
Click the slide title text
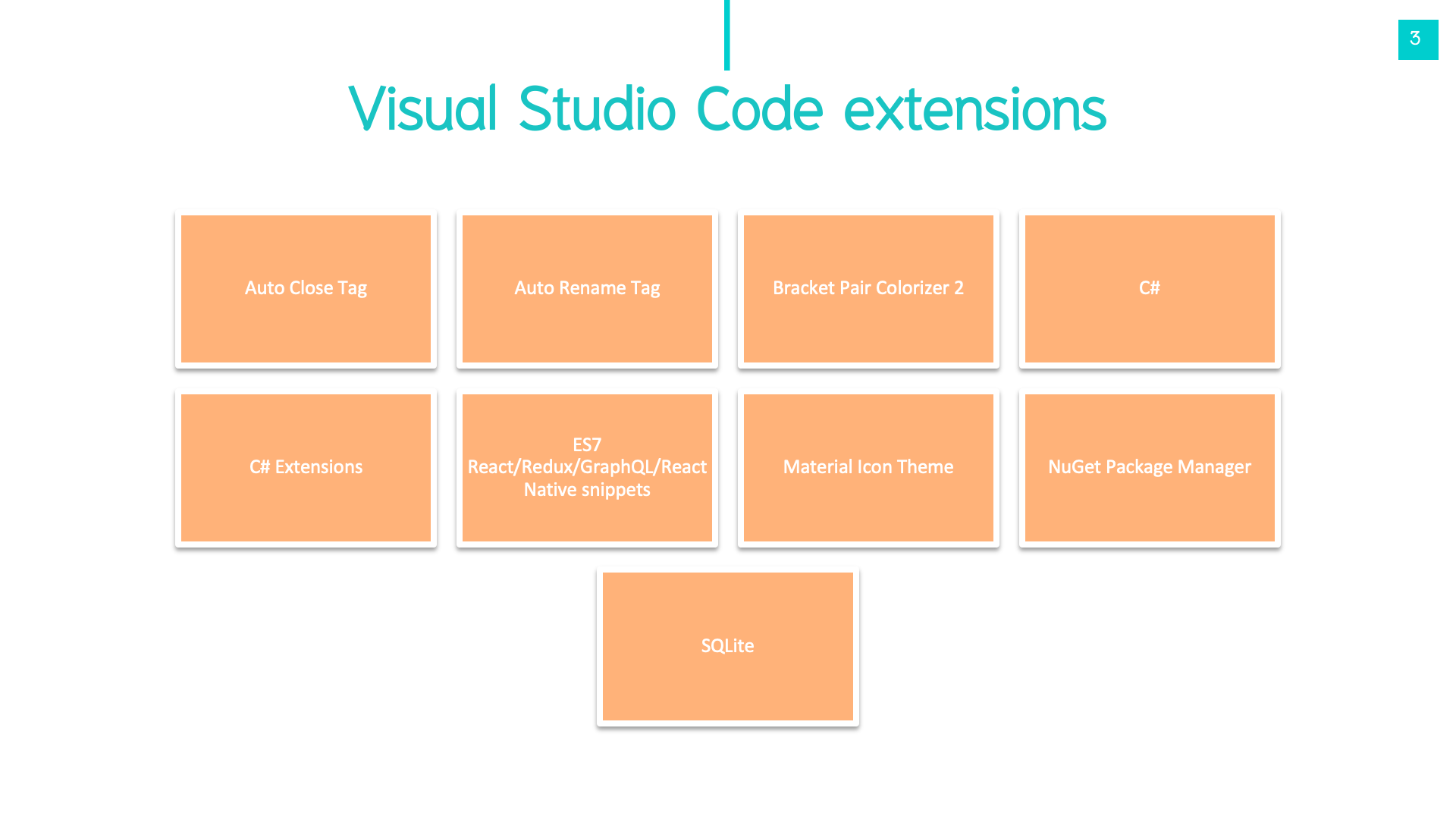(726, 108)
